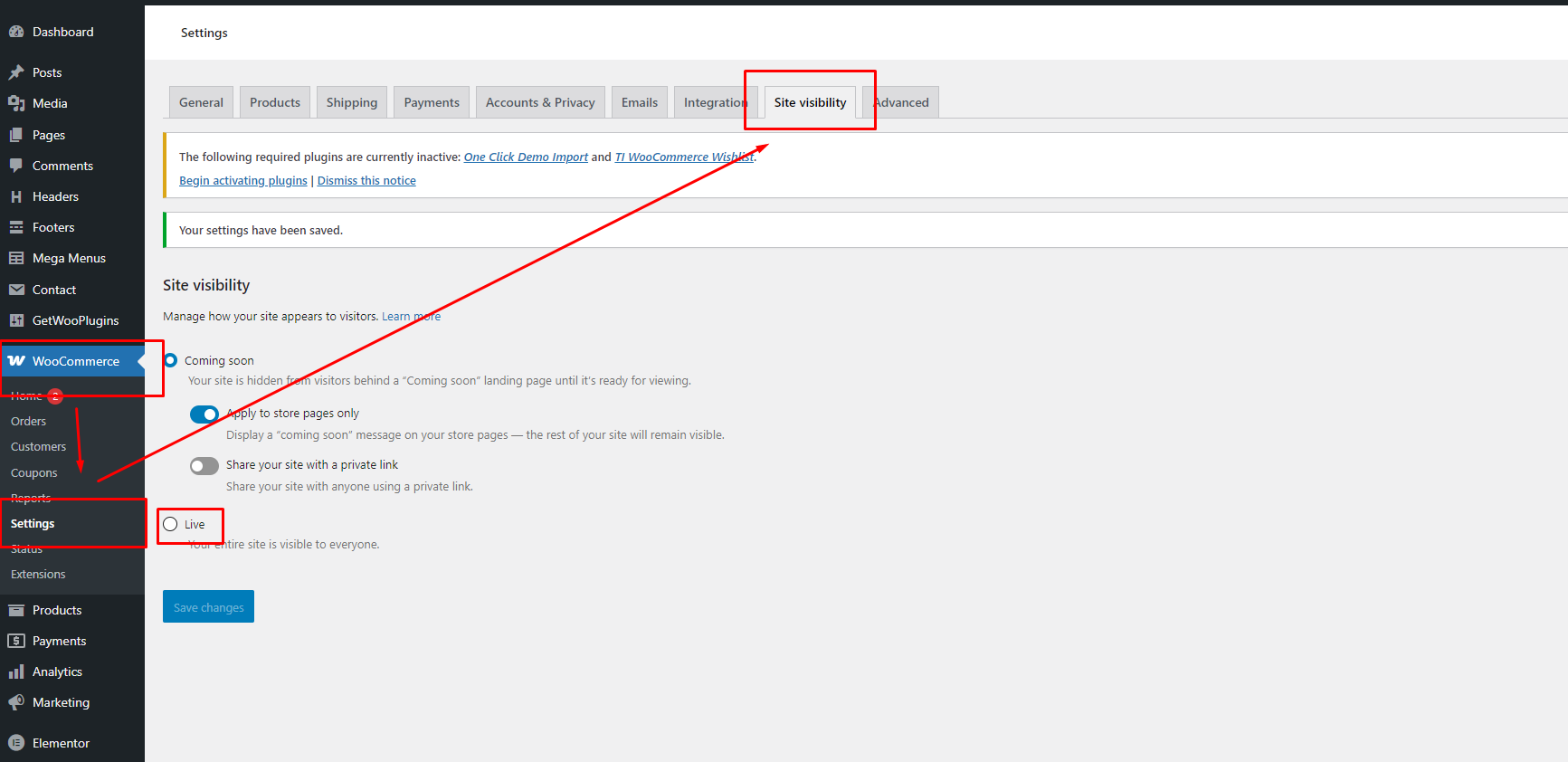The image size is (1568, 762).
Task: Click the Mega Menus table icon
Action: 16,258
